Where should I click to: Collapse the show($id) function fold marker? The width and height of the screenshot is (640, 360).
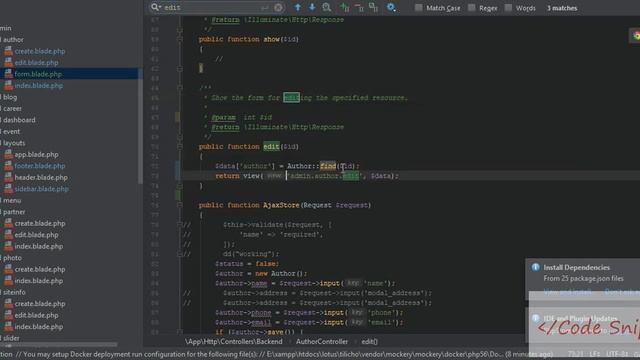coord(180,39)
